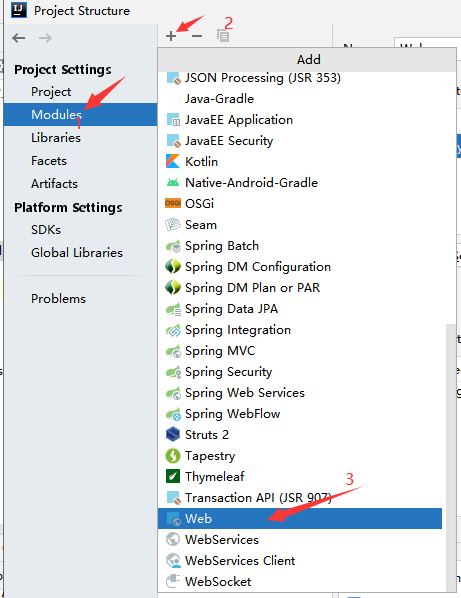Click the Tapestry text label
The height and width of the screenshot is (598, 461).
pos(210,456)
